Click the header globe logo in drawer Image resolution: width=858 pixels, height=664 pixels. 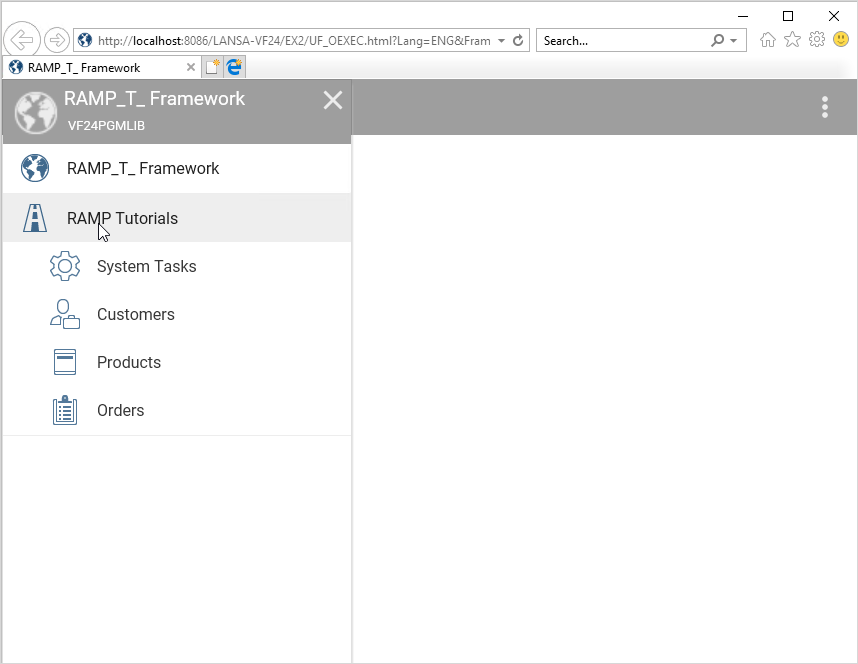point(36,112)
